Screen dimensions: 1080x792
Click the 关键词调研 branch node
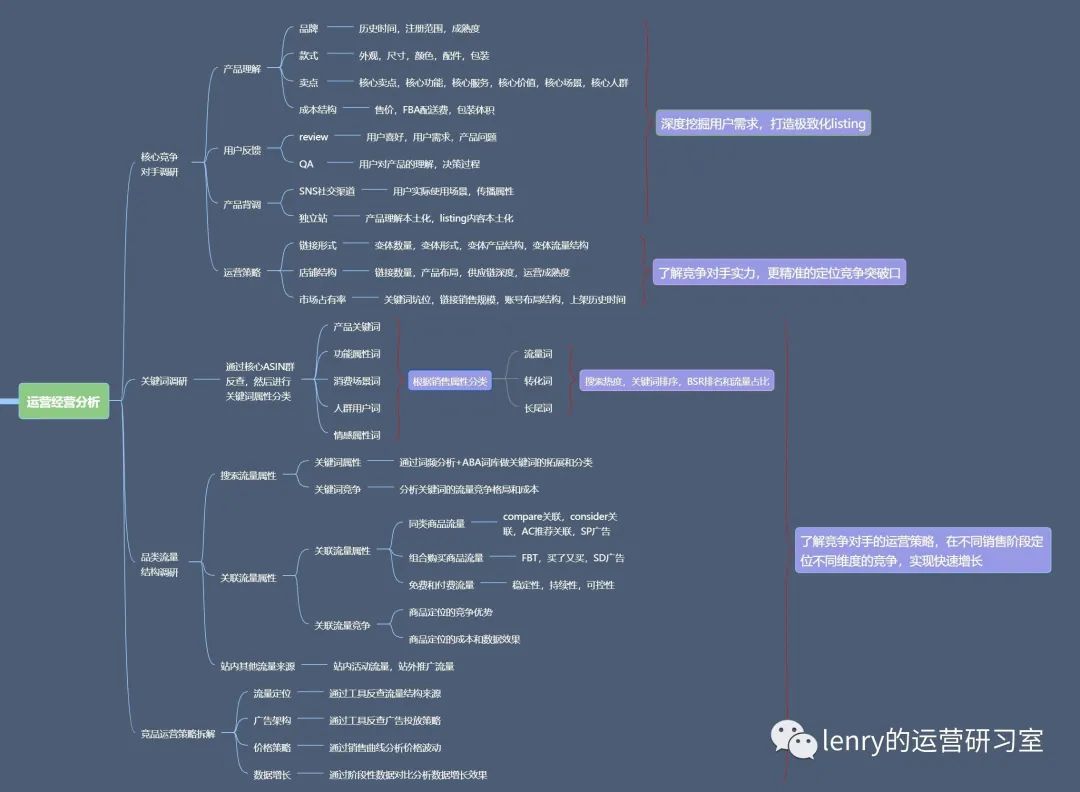click(x=164, y=381)
